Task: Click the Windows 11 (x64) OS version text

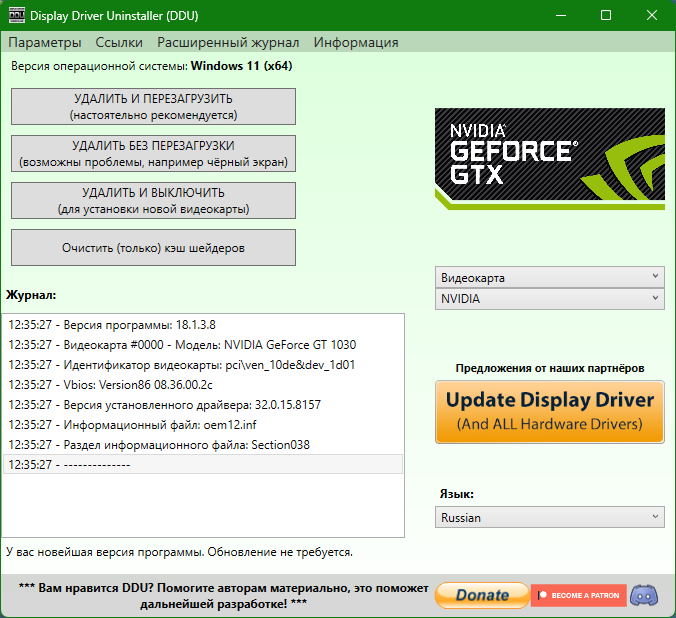Action: pos(241,66)
